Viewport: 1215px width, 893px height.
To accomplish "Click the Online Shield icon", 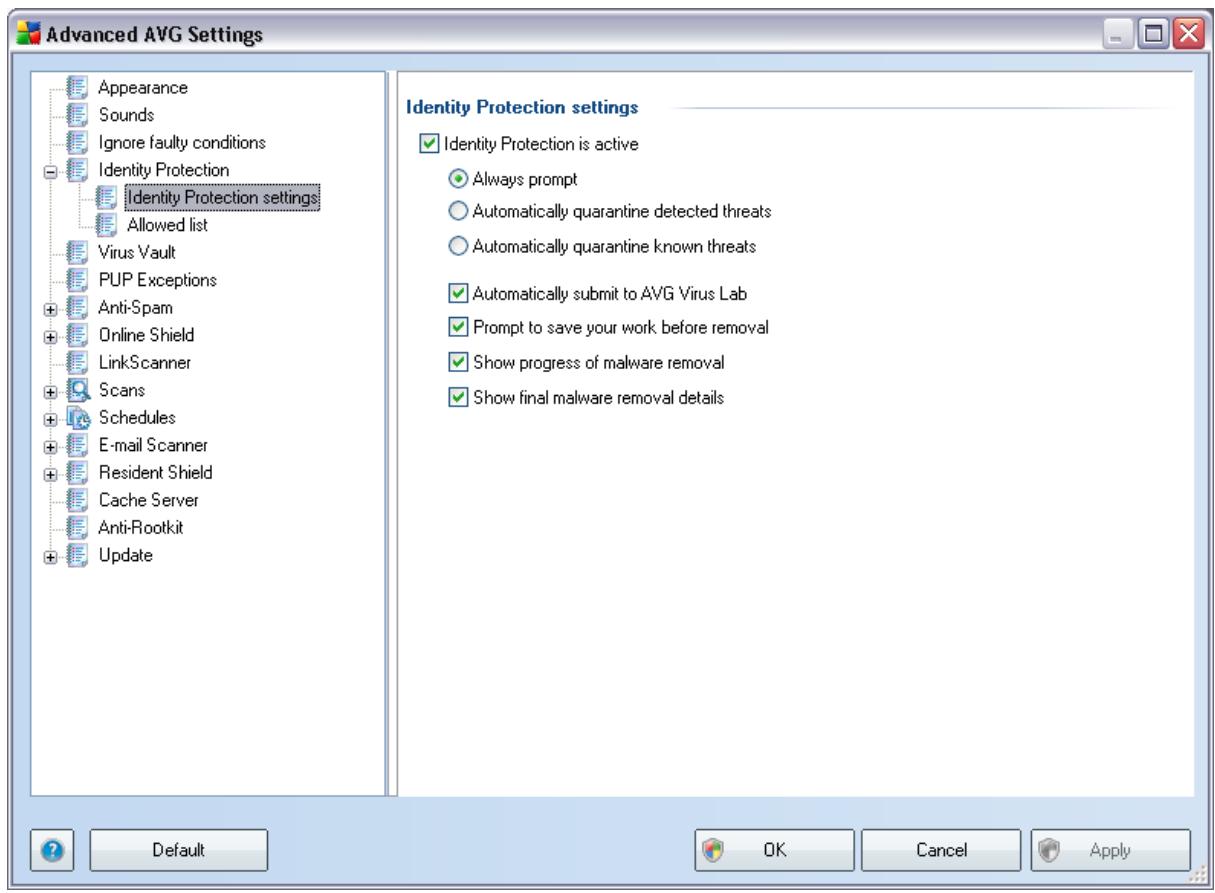I will 75,334.
